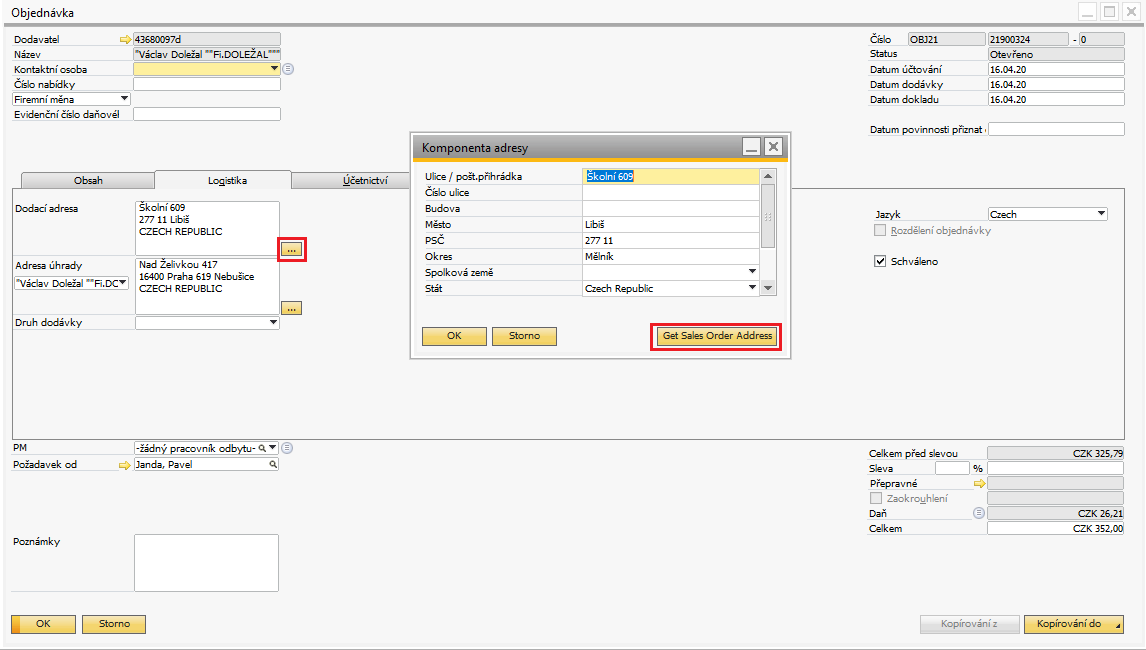The height and width of the screenshot is (650, 1146).
Task: Click the Ulice / pošt.přihrádka field
Action: point(671,176)
